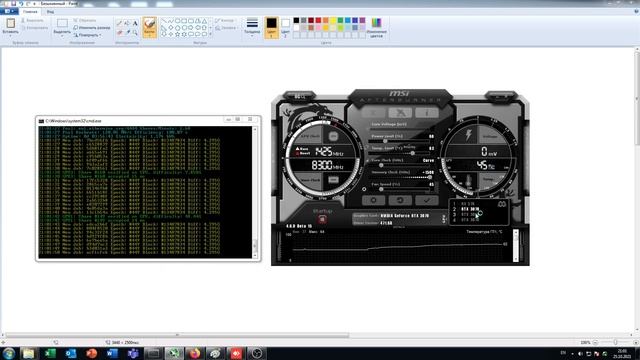Screen dimensions: 640x360
Task: Open Microsoft Teams from the taskbar
Action: [x=133, y=353]
